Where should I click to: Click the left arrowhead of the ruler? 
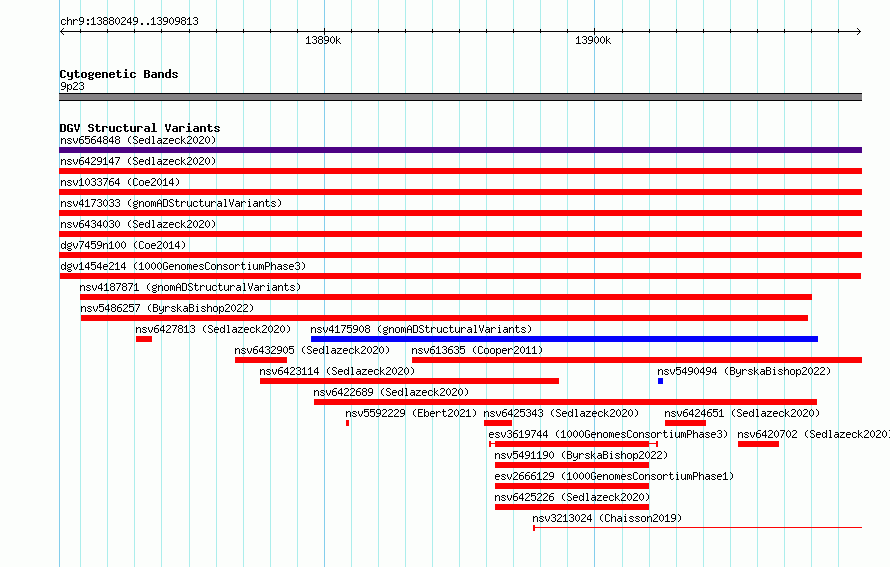pos(62,31)
